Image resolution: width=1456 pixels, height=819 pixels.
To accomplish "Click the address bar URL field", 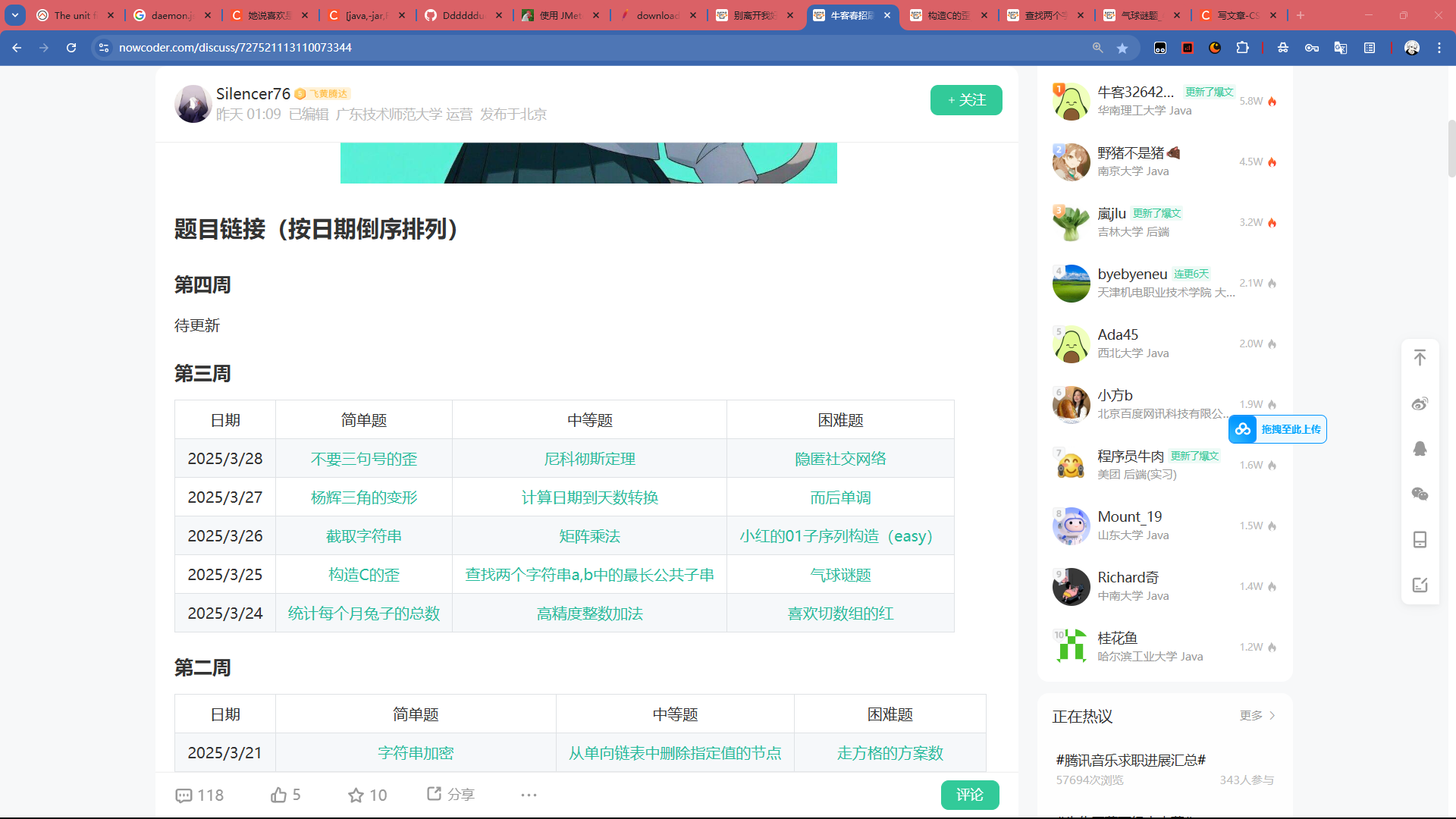I will click(591, 48).
